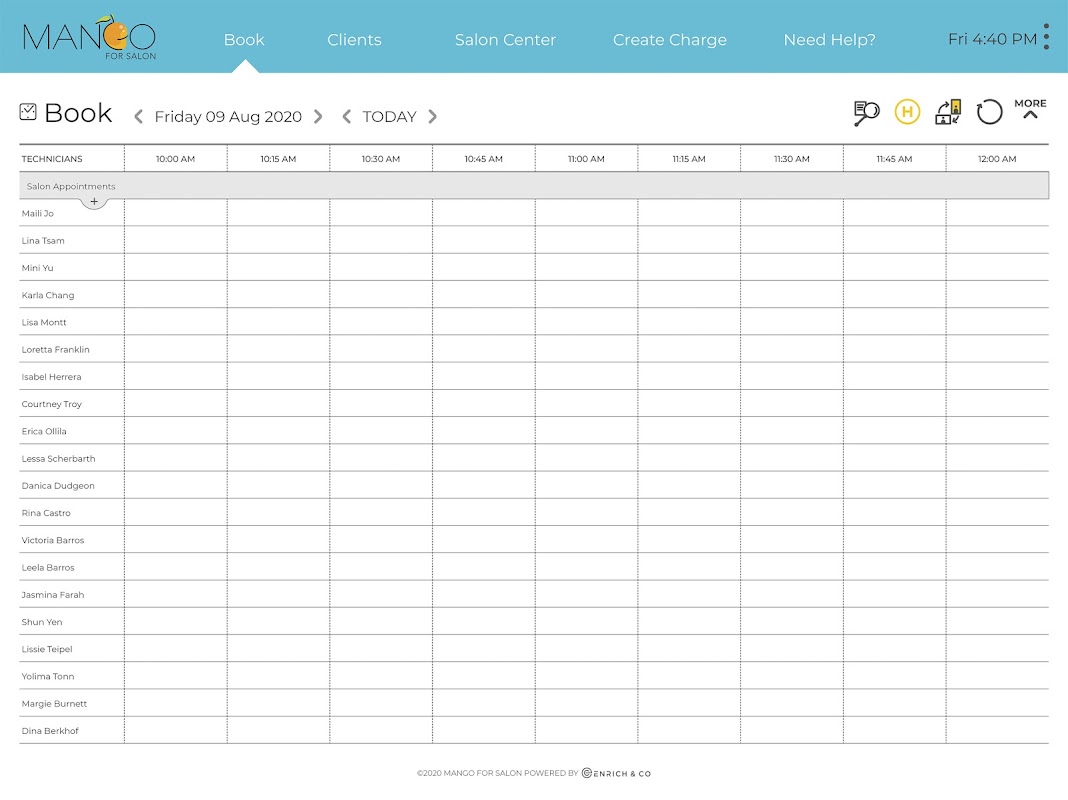Expand Salon Appointments with plus button
This screenshot has width=1068, height=800.
point(94,202)
